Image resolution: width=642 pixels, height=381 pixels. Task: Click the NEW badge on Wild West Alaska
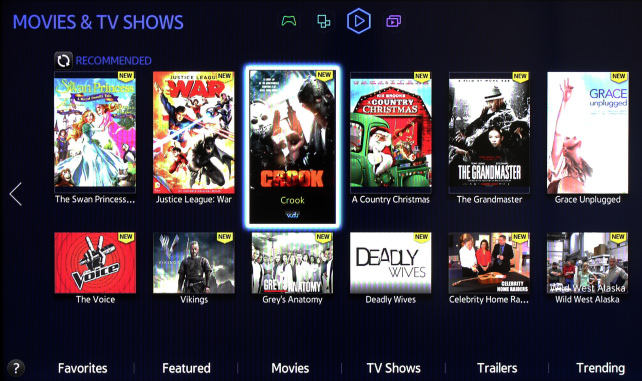[x=618, y=237]
